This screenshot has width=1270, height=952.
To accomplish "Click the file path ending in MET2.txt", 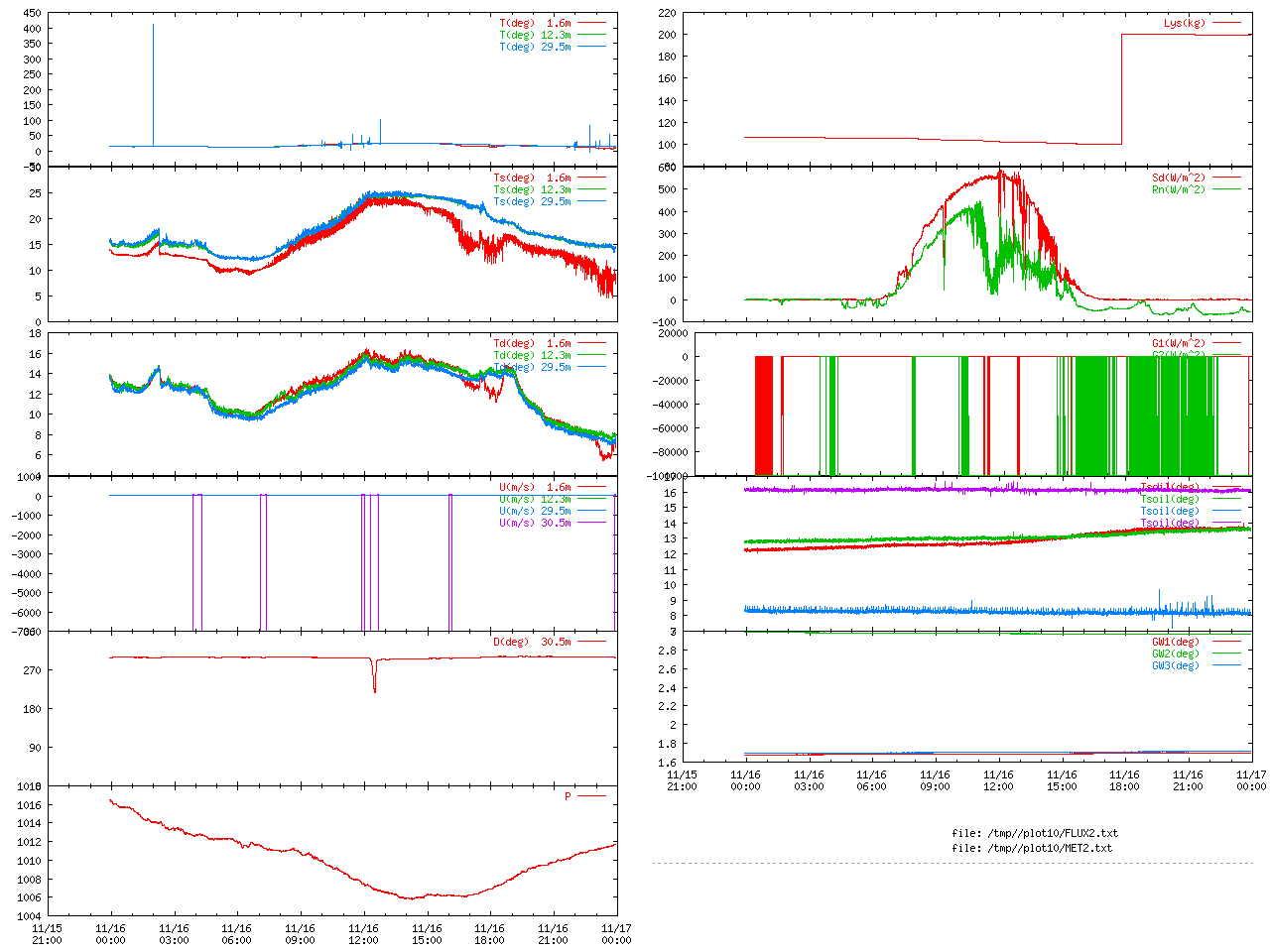I will coord(1032,849).
